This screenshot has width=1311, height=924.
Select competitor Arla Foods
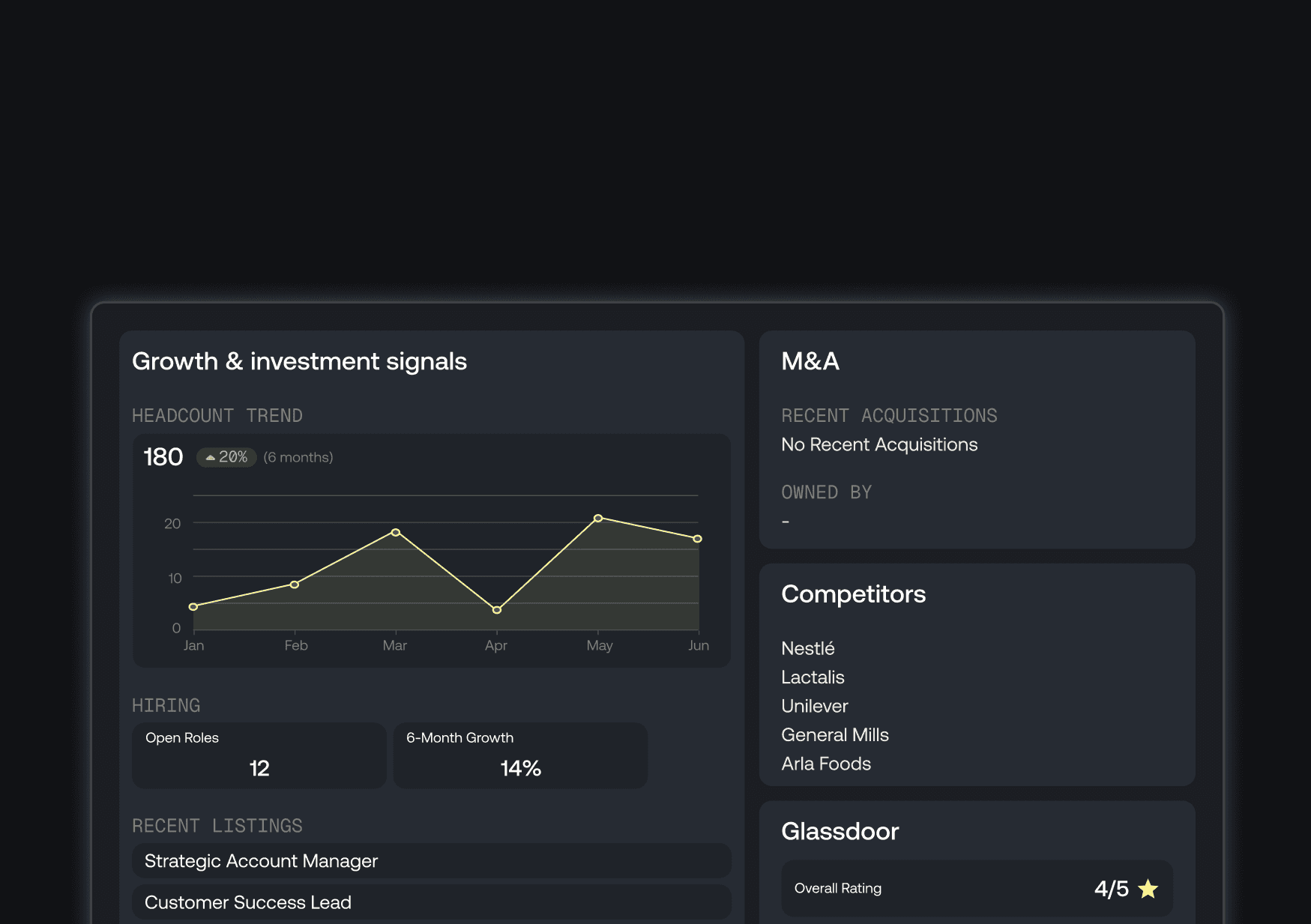click(826, 764)
